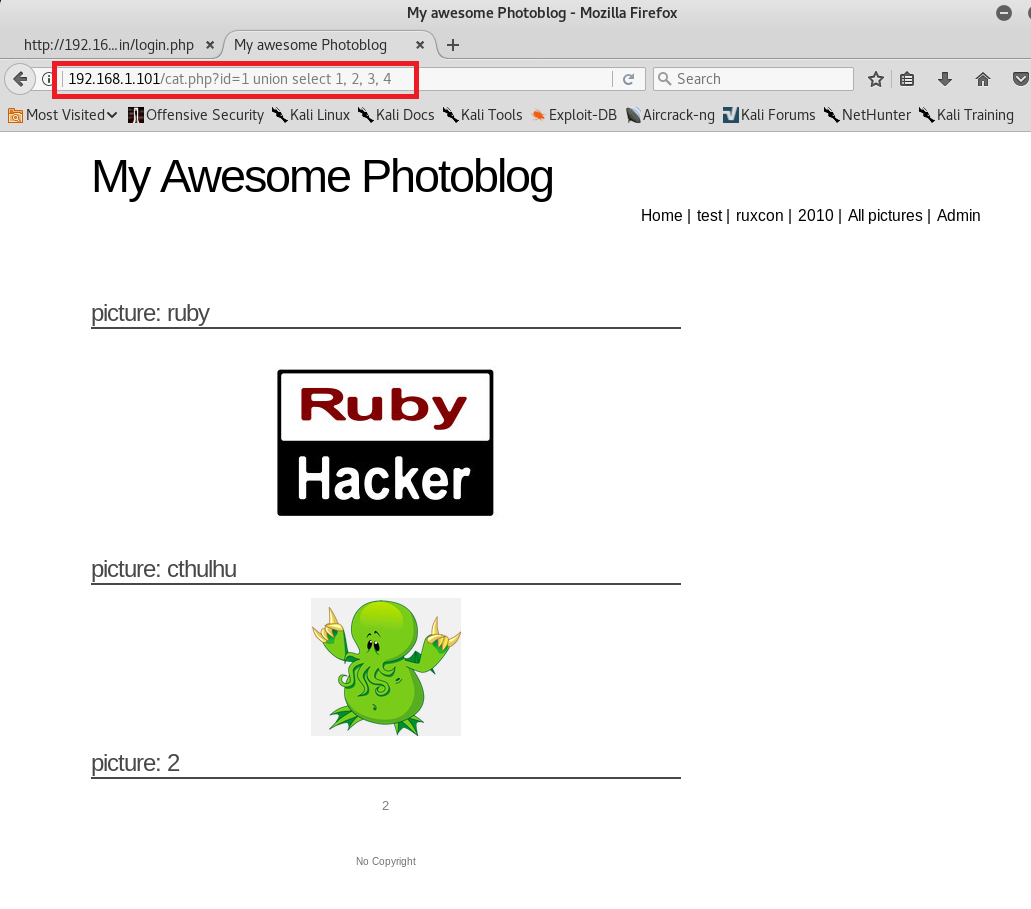
Task: Click the browser back arrow button
Action: tap(20, 80)
